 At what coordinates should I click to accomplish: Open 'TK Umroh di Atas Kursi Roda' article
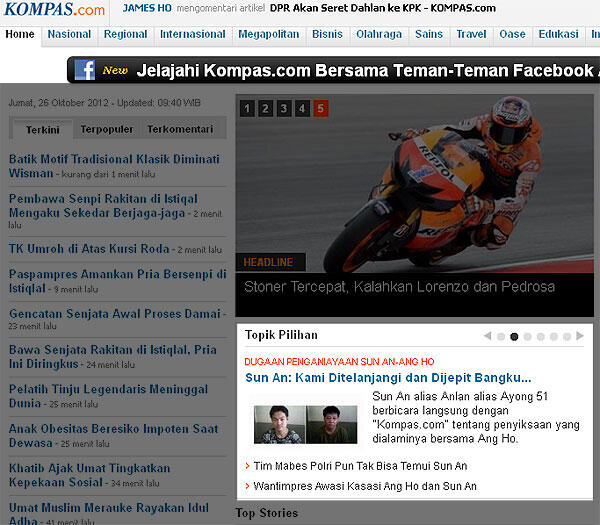click(89, 249)
